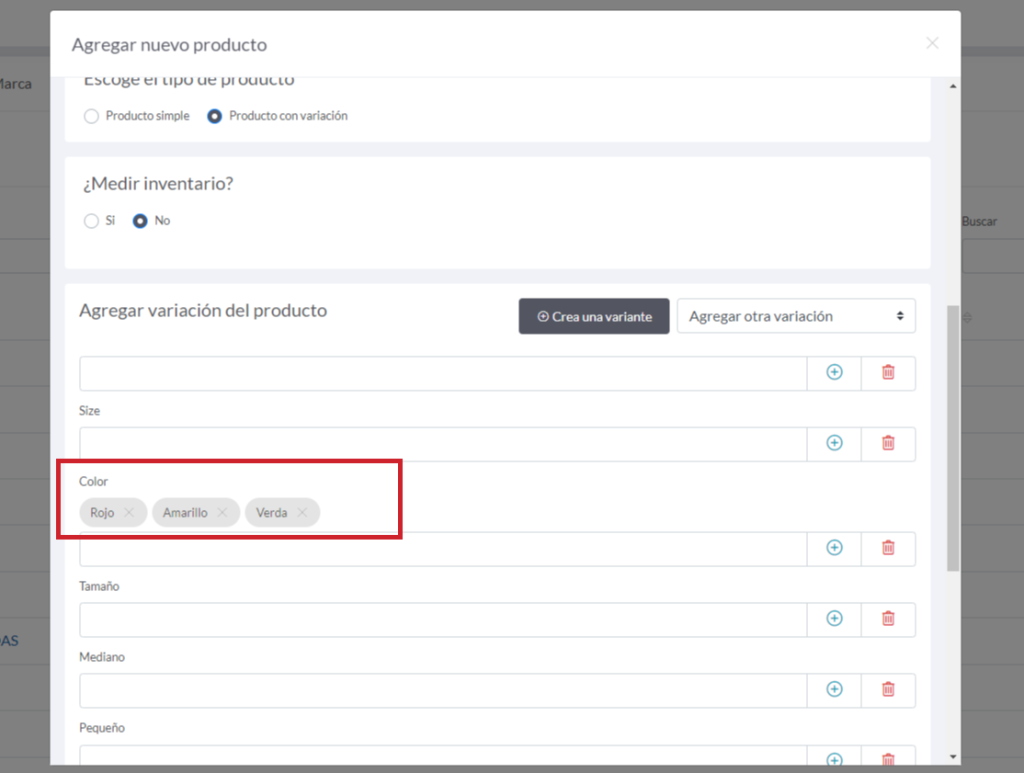1024x773 pixels.
Task: Click the plus icon in the Size row
Action: coord(834,443)
